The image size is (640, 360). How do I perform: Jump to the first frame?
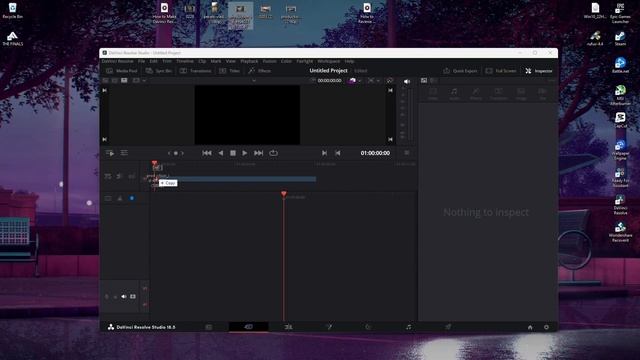(x=207, y=153)
